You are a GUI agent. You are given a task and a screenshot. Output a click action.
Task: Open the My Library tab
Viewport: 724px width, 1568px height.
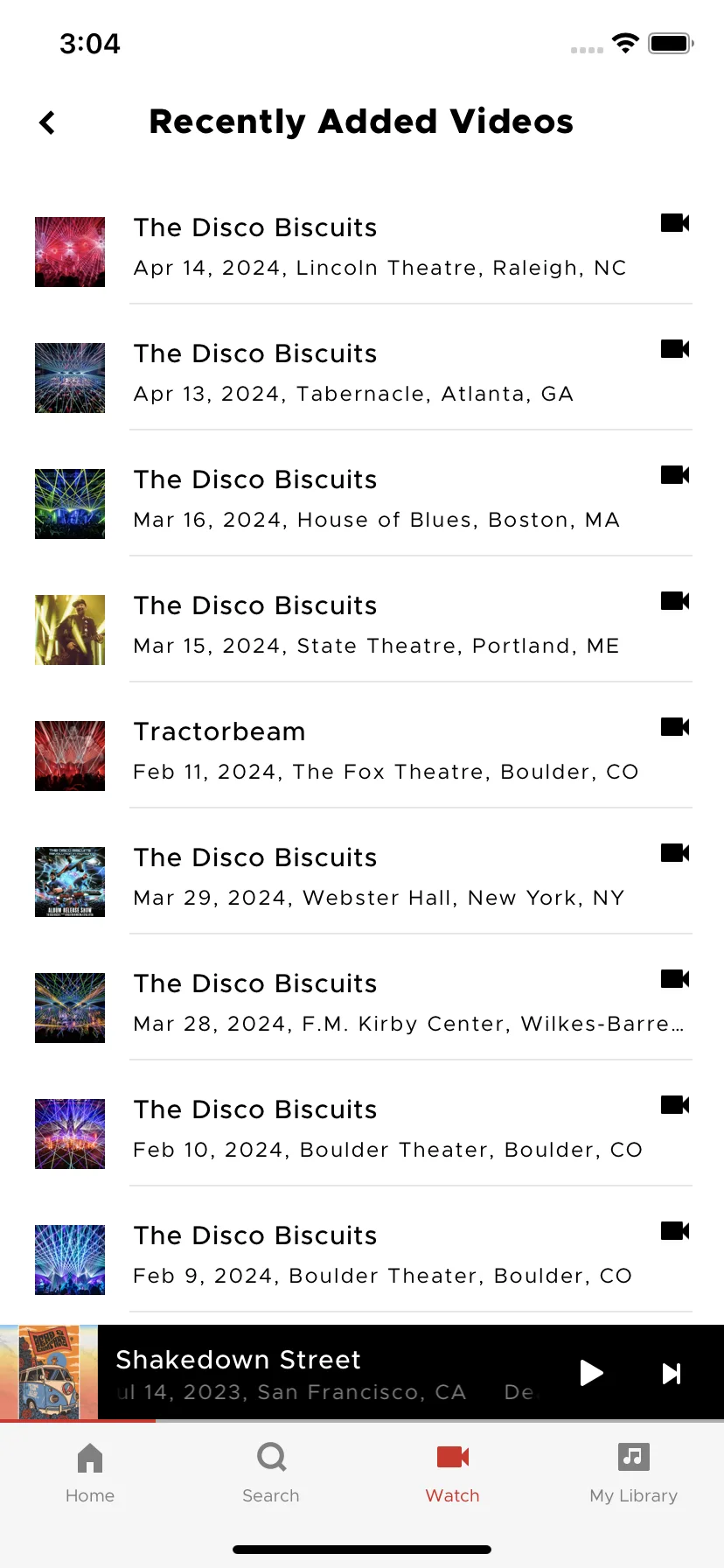pos(634,1473)
